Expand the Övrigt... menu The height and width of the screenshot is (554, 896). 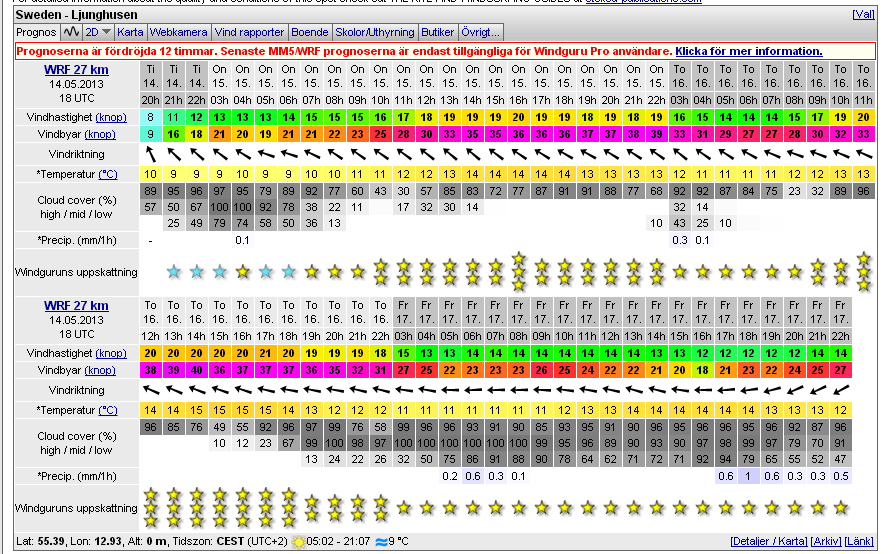(x=481, y=32)
